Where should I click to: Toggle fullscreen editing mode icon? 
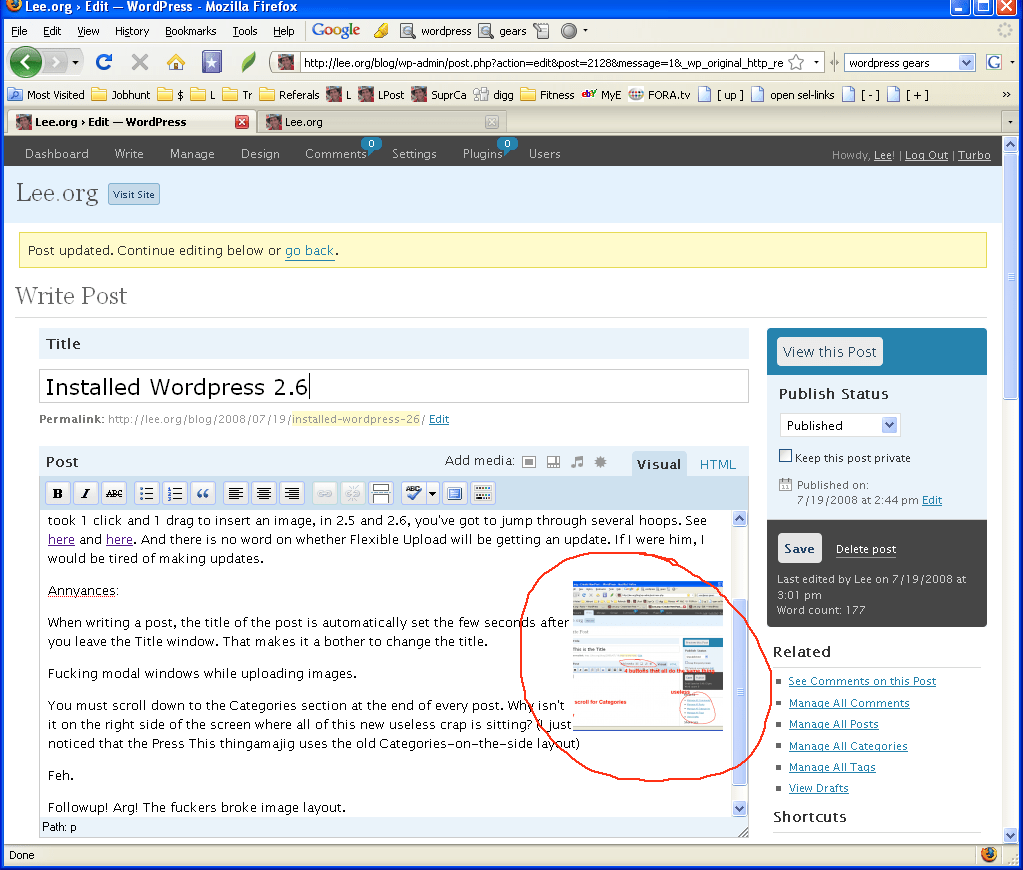(455, 493)
